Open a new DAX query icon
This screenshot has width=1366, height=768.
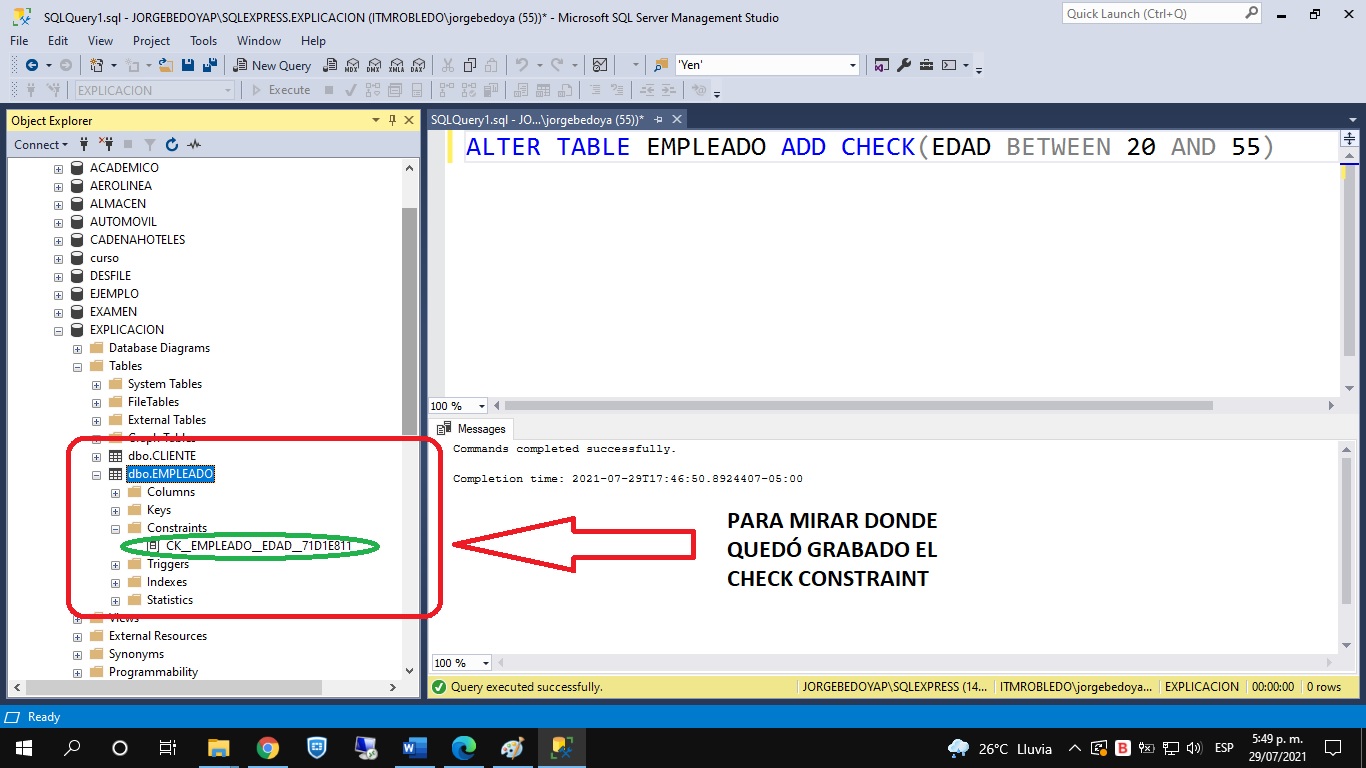[x=417, y=65]
